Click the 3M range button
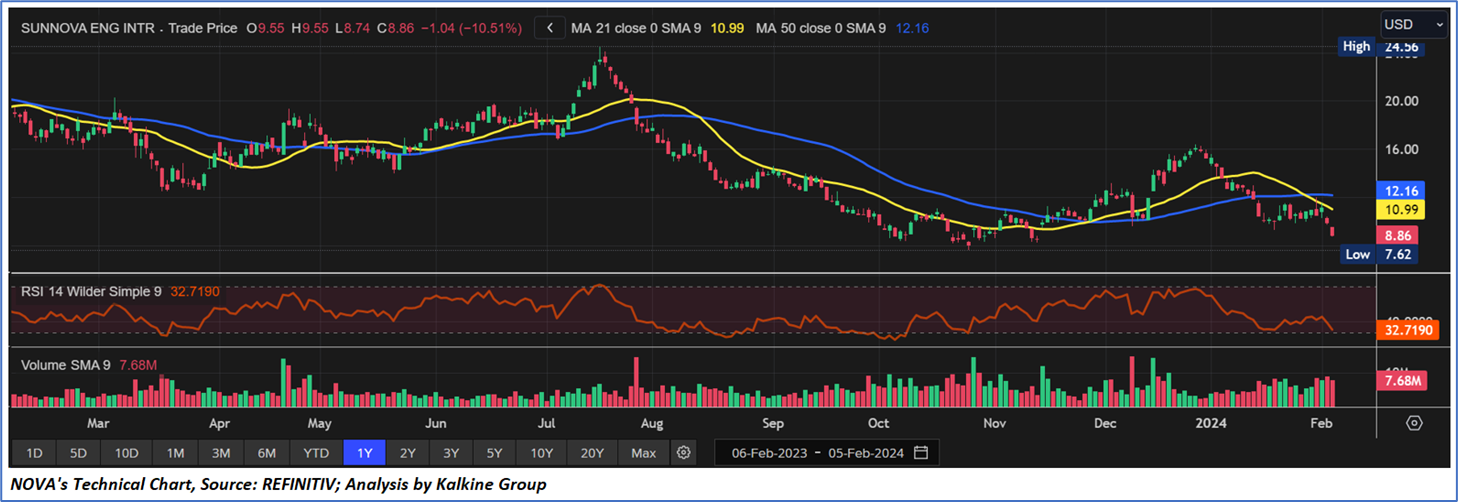Viewport: 1458px width, 502px height. (x=221, y=453)
